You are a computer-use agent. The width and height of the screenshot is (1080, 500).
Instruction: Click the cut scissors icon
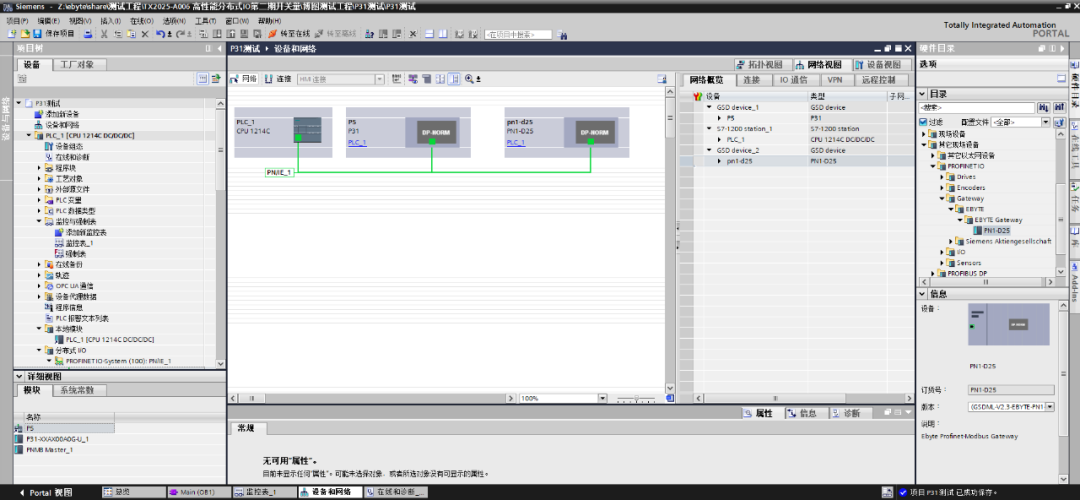click(x=105, y=34)
